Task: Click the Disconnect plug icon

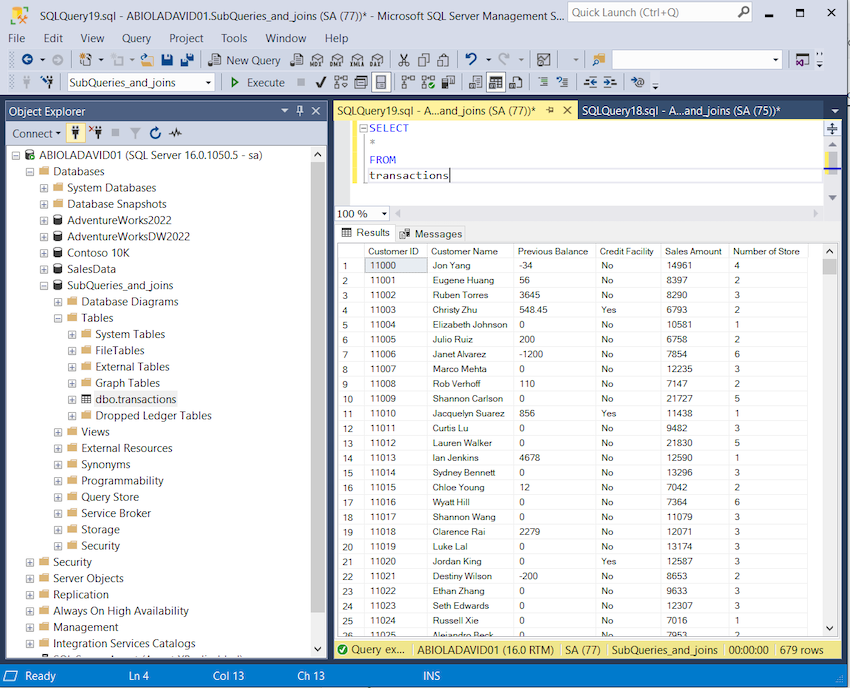Action: click(x=95, y=133)
